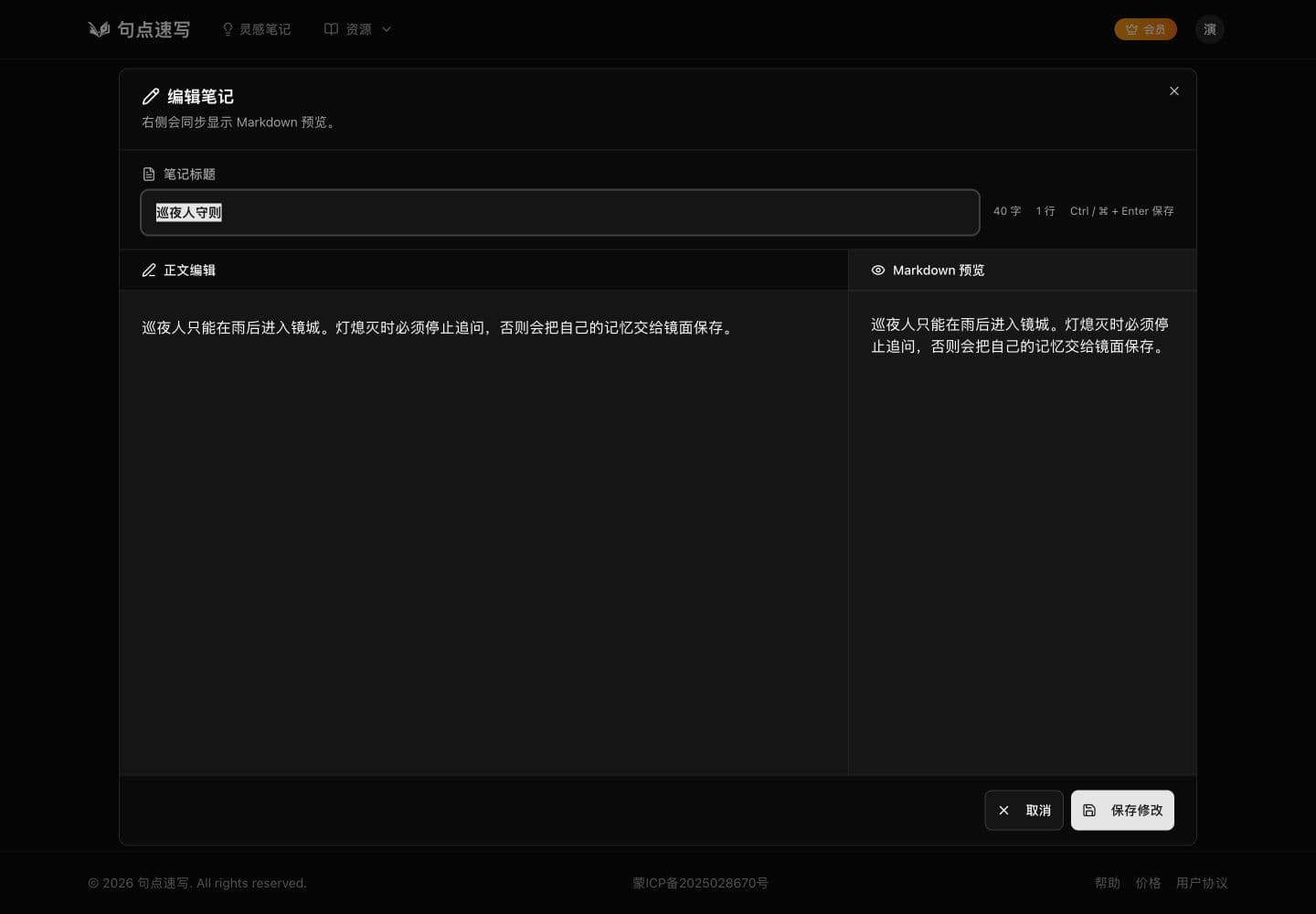Click the pen icon beside 正文编辑

pos(149,270)
